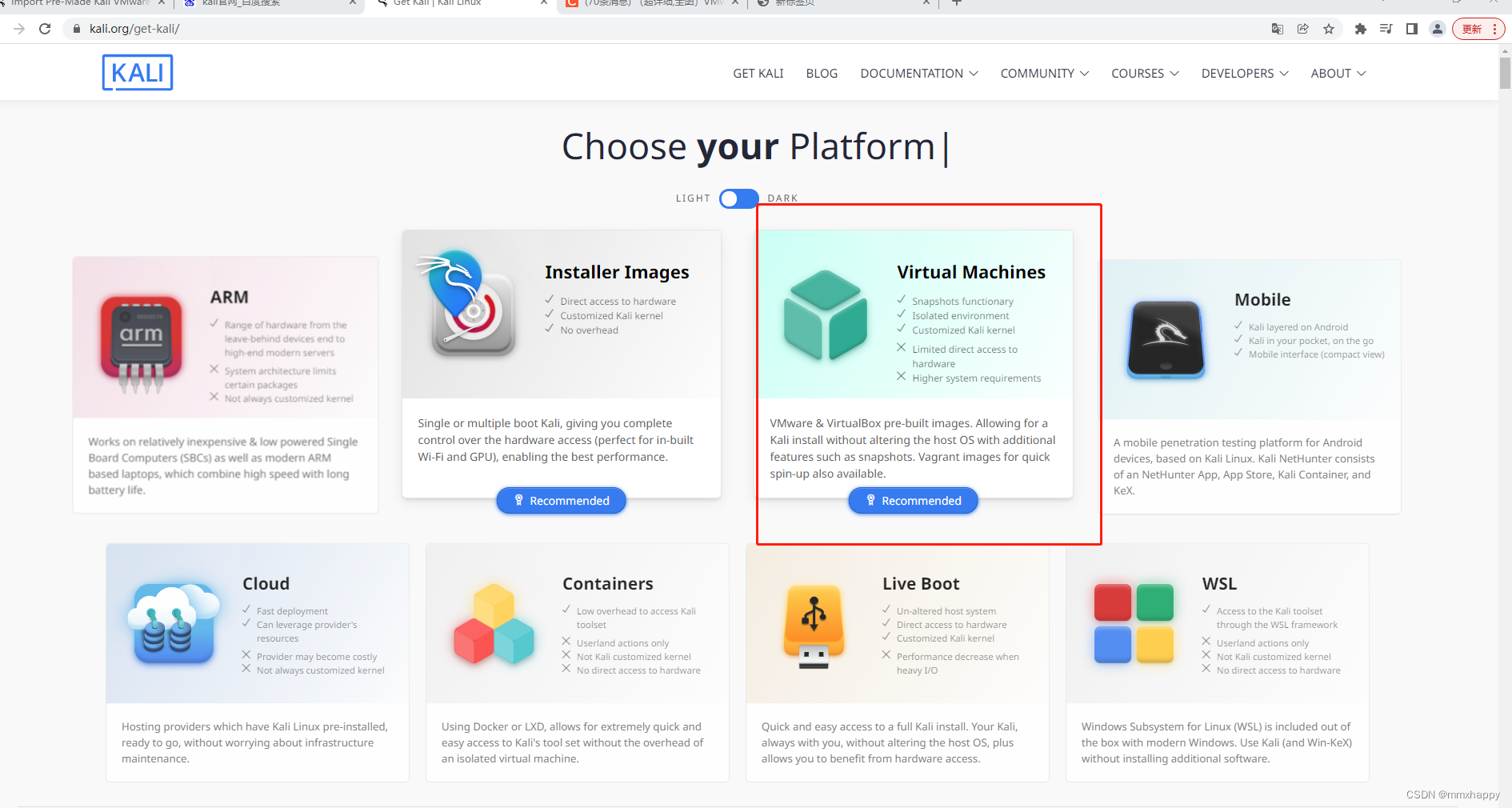Bookmark page using star icon

[x=1329, y=29]
